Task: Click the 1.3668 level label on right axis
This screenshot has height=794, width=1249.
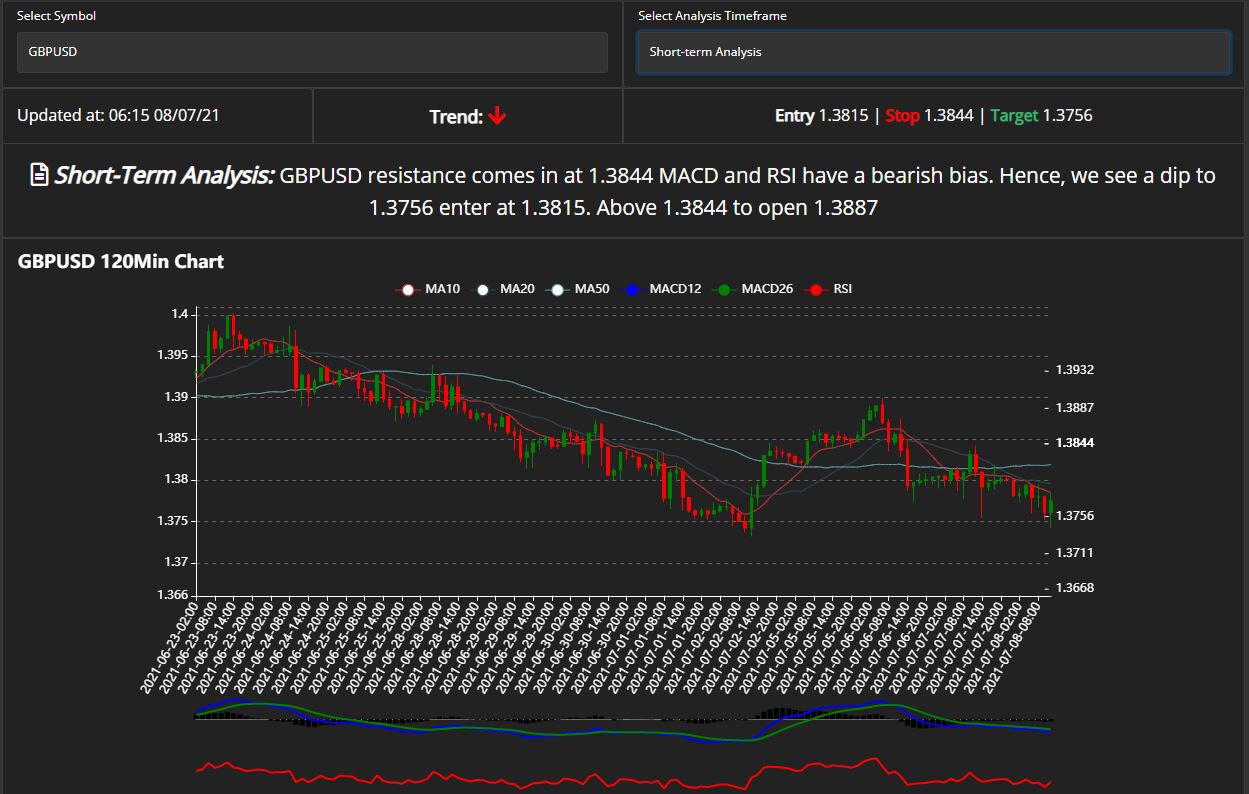Action: (1076, 588)
